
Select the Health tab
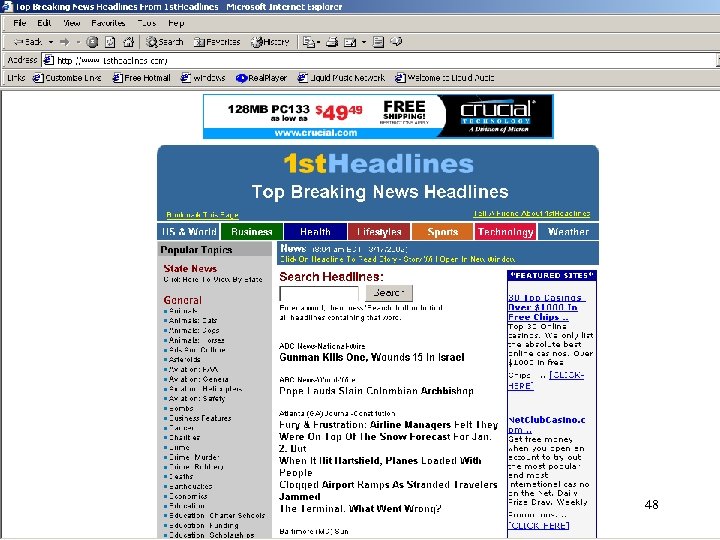[315, 232]
